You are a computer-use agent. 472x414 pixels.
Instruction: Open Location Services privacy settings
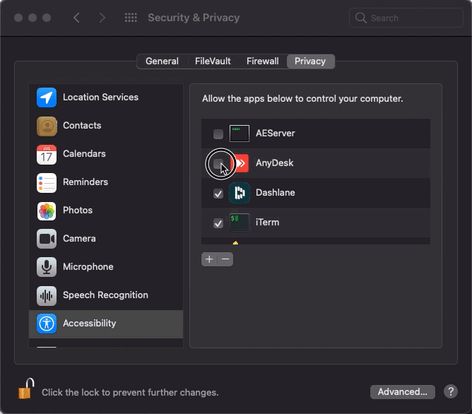click(106, 97)
